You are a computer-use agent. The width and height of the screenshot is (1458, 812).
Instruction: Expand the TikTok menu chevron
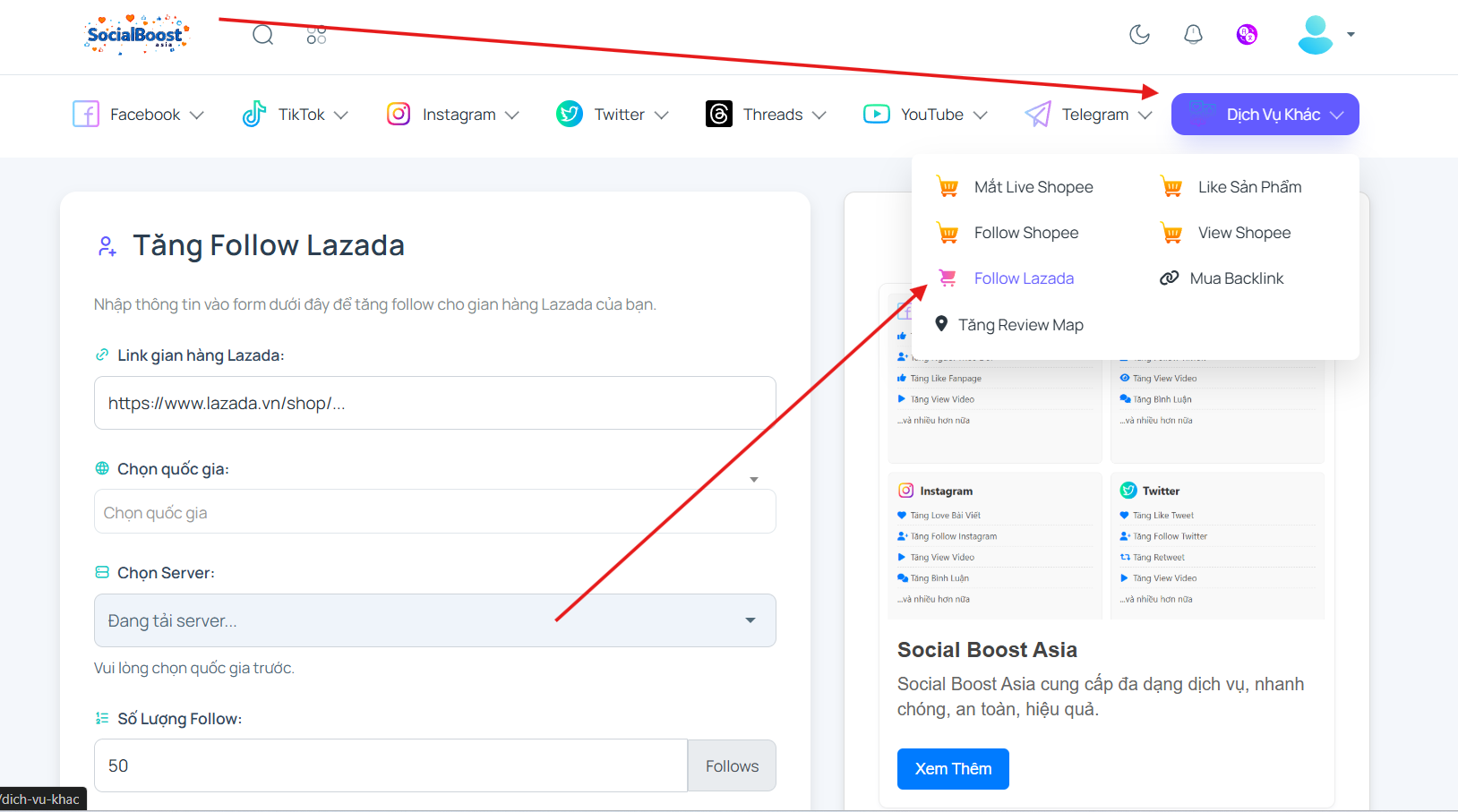[341, 115]
